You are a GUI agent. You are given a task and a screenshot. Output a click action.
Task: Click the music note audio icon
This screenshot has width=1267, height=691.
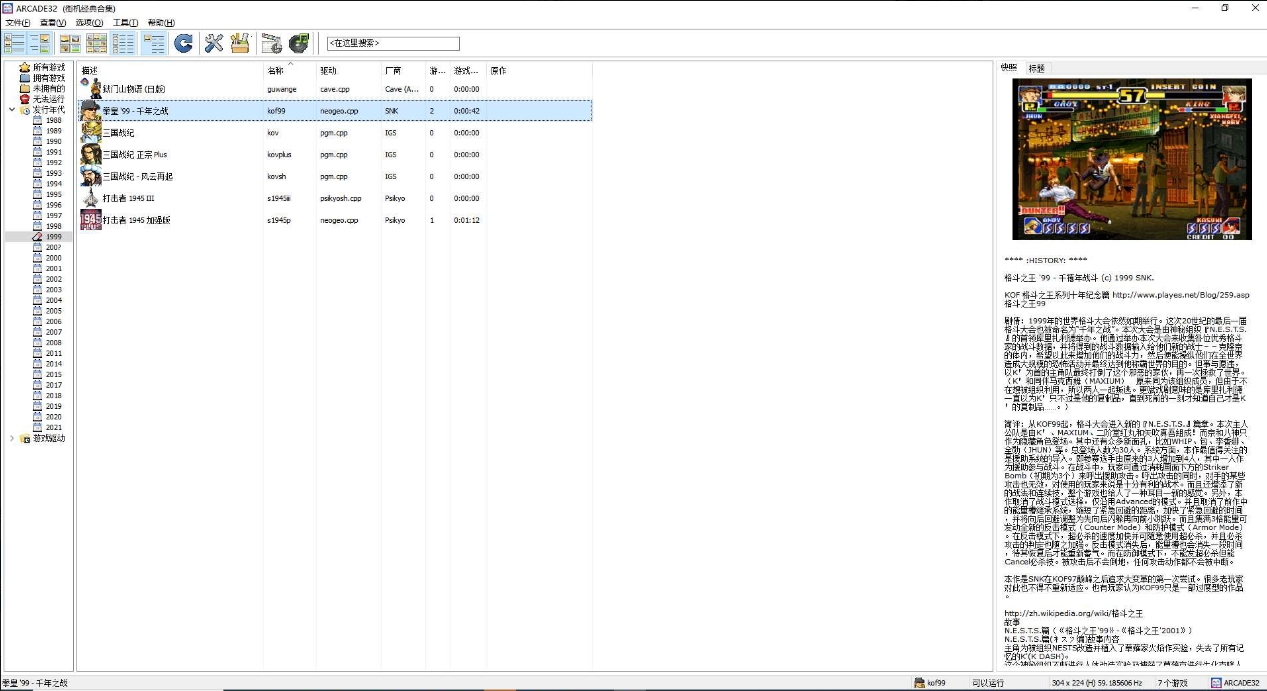click(298, 43)
